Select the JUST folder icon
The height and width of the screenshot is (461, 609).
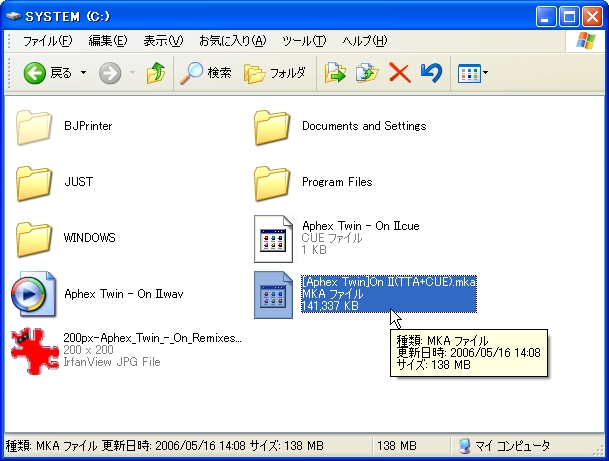point(34,183)
